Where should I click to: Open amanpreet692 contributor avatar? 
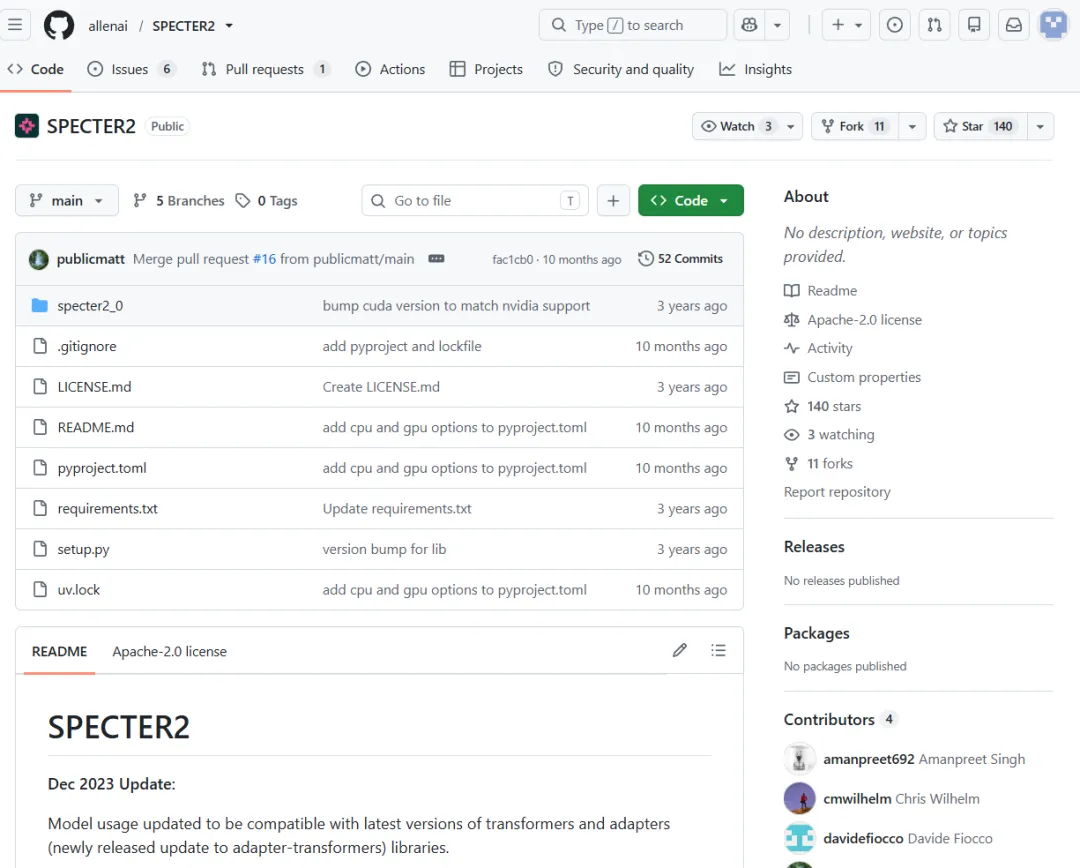click(800, 759)
